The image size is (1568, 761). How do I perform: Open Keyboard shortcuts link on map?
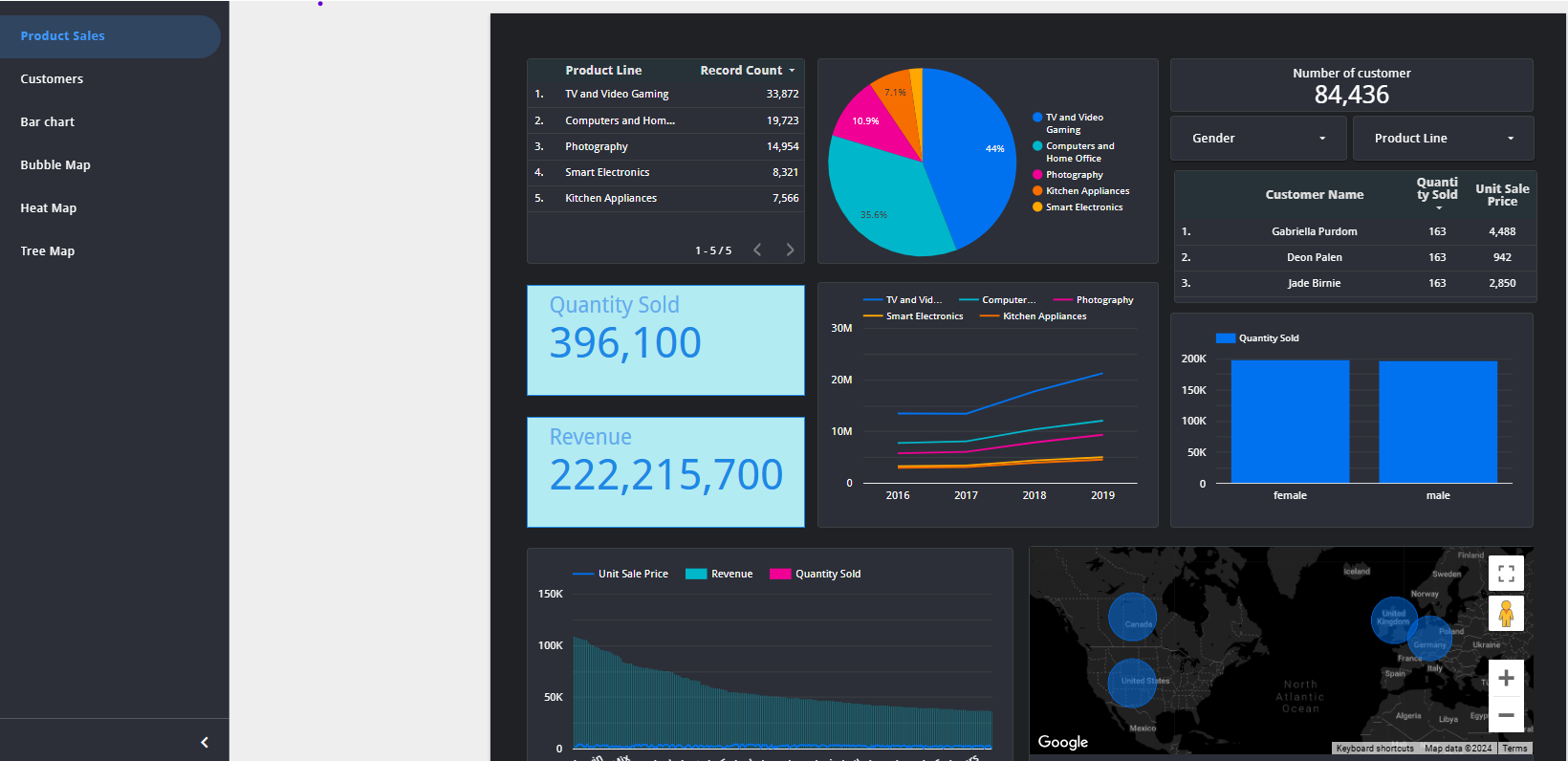click(x=1375, y=749)
